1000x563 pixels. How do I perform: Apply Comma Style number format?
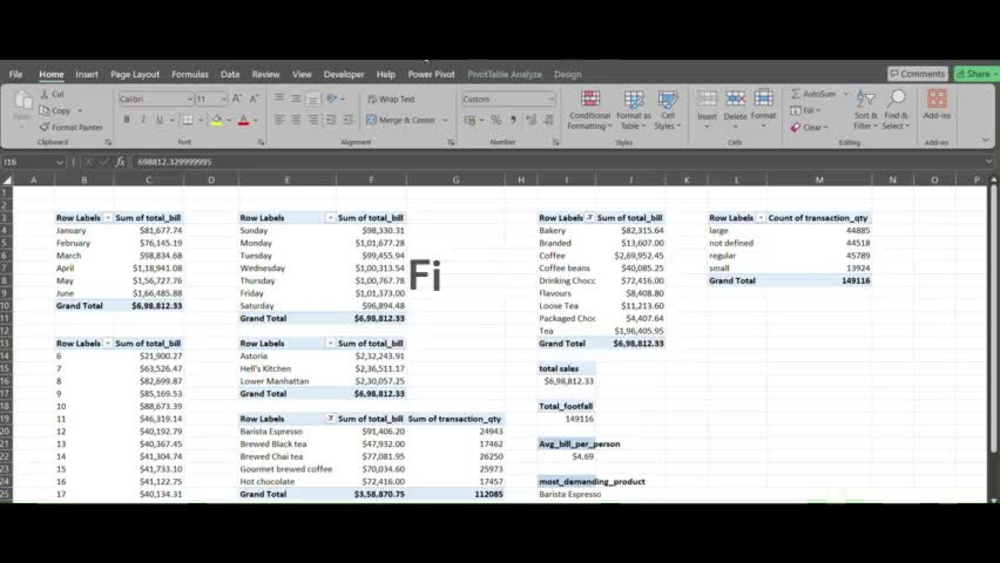(513, 120)
